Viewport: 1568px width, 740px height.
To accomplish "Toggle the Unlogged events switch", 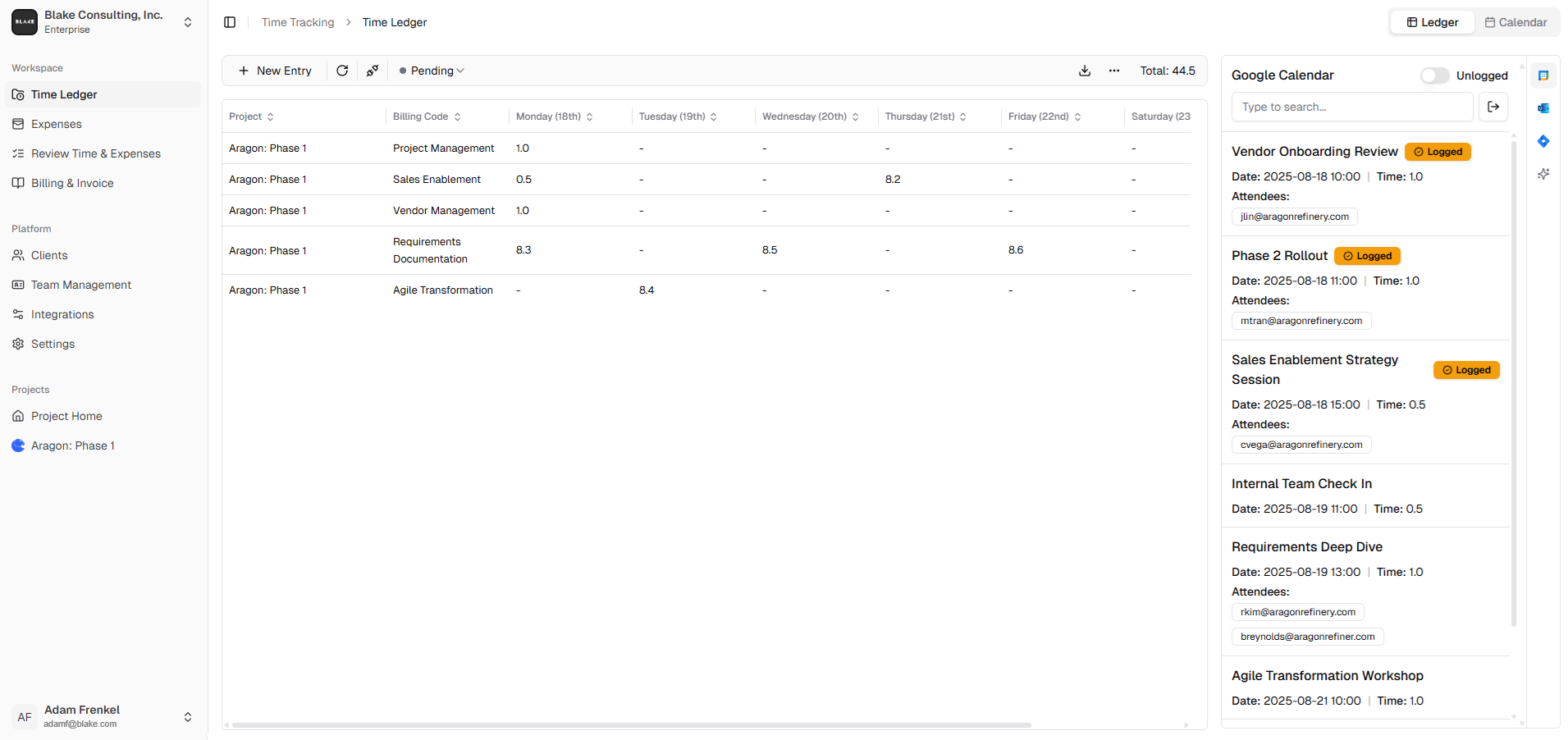I will (1434, 75).
